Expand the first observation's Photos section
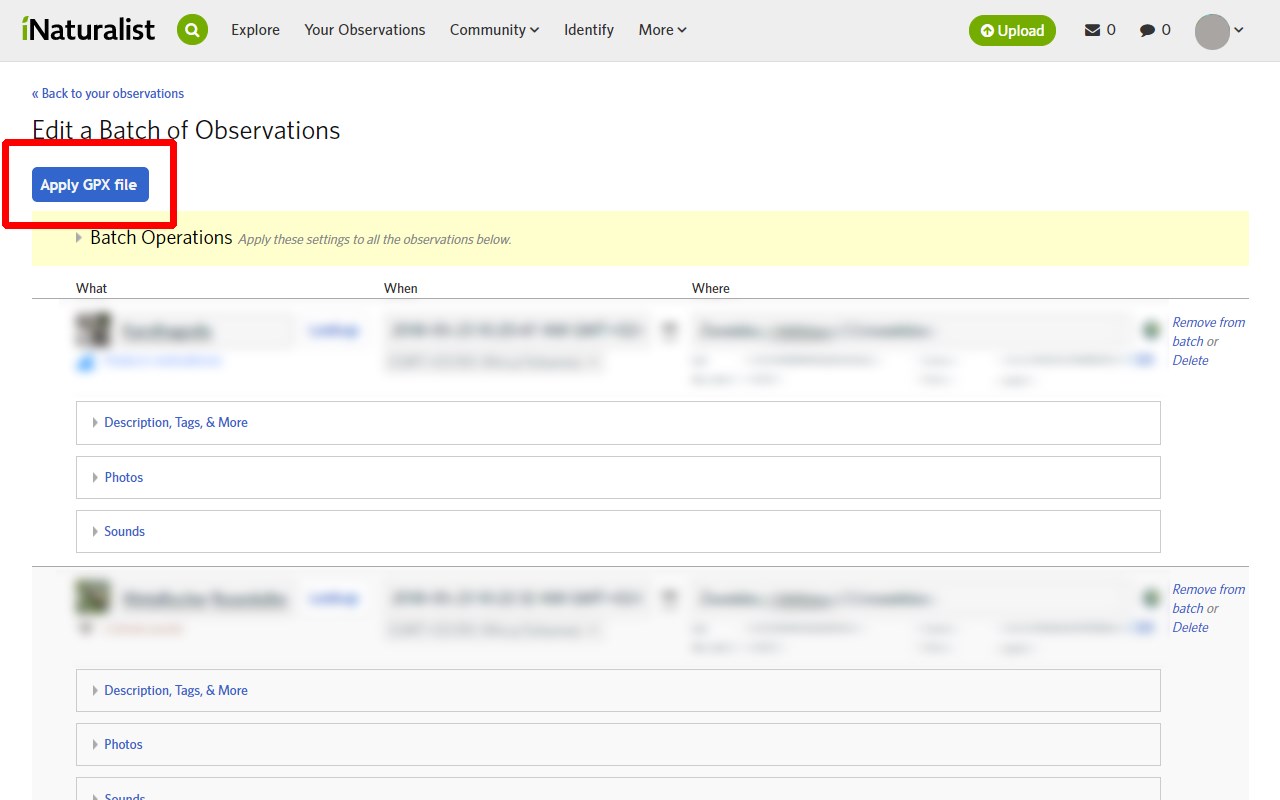 click(x=123, y=478)
